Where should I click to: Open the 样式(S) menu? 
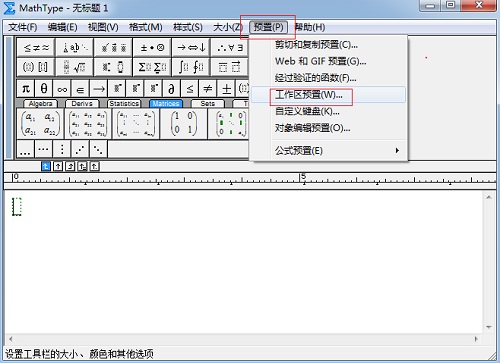[188, 27]
